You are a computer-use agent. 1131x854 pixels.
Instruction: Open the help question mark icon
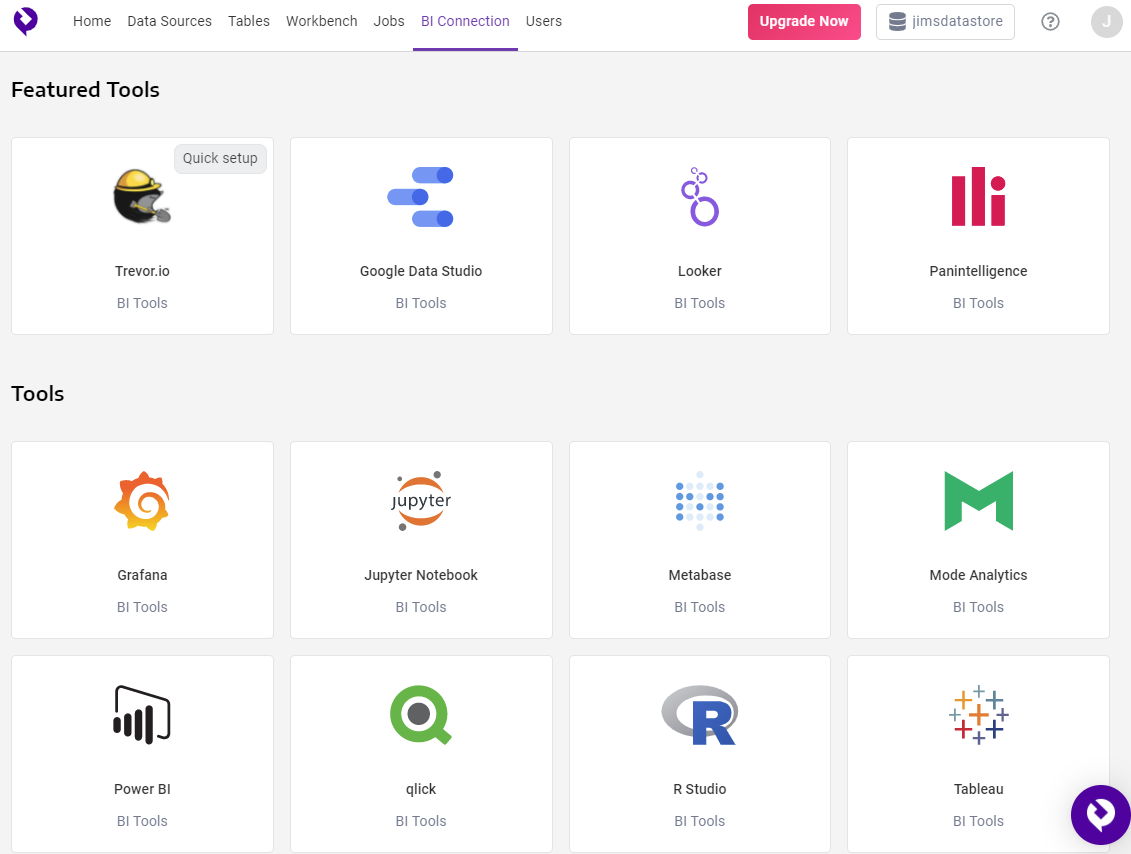[1050, 22]
